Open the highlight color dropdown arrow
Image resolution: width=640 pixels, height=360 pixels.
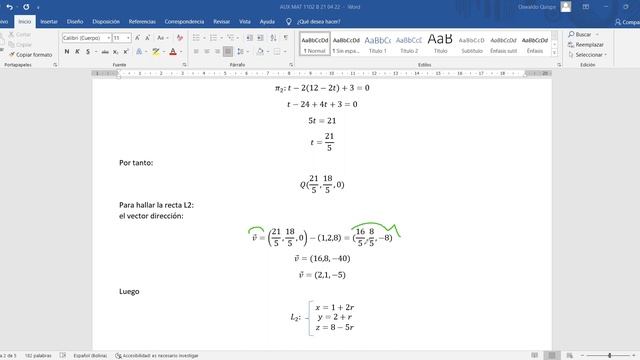[164, 52]
